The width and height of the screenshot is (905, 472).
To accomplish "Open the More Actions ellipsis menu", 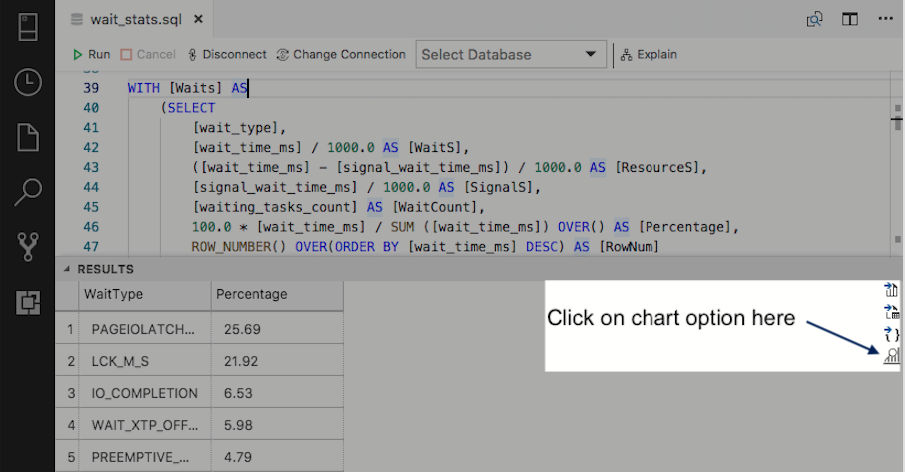I will click(x=885, y=19).
